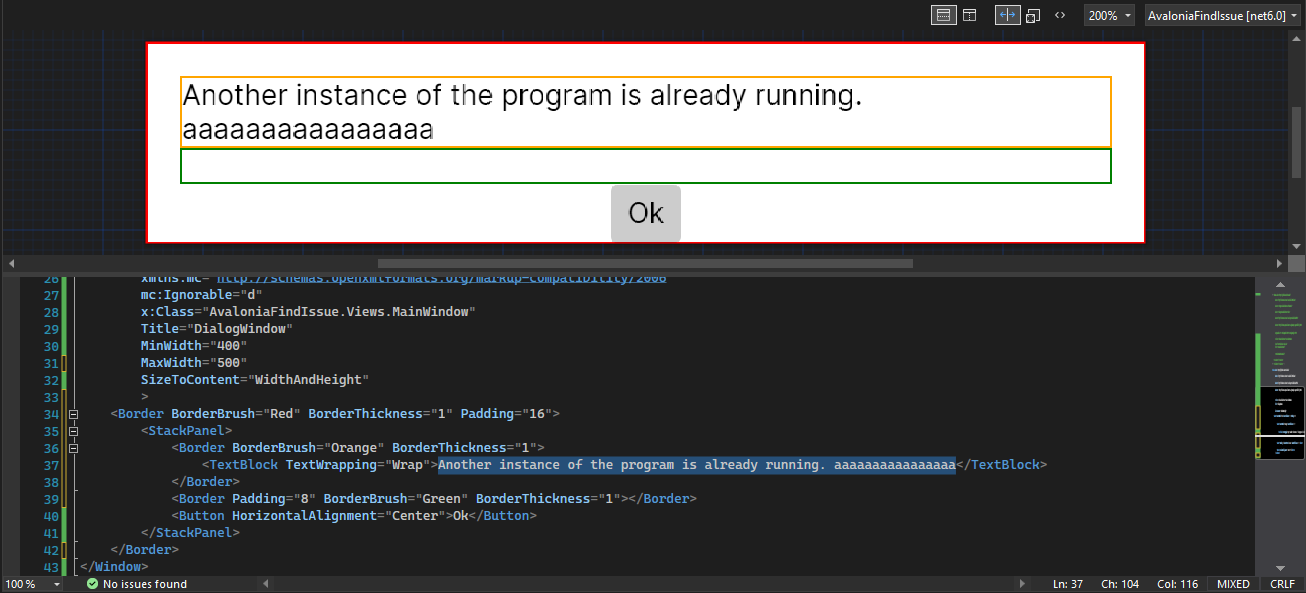The image size is (1306, 593).
Task: Open XAML code view via the <> icon
Action: click(x=1059, y=14)
